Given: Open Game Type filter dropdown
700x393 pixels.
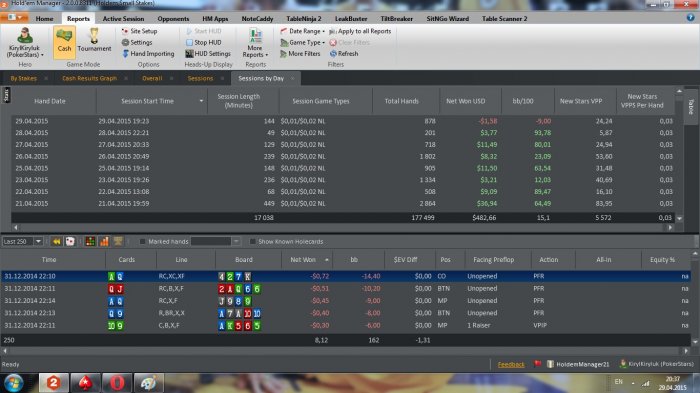Looking at the screenshot, I should point(302,42).
